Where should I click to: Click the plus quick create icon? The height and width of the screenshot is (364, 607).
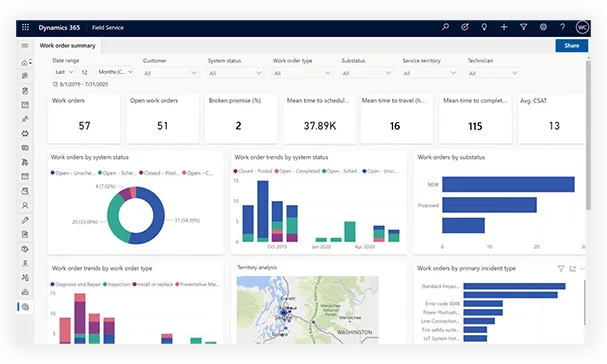point(504,27)
